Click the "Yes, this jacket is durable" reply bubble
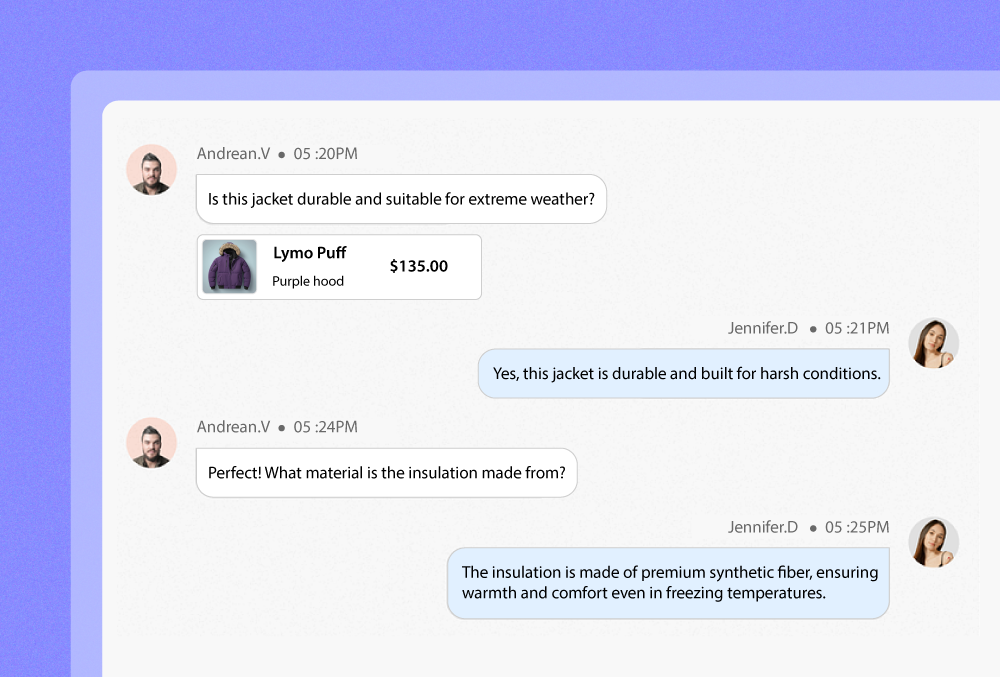Image resolution: width=1000 pixels, height=677 pixels. click(686, 374)
